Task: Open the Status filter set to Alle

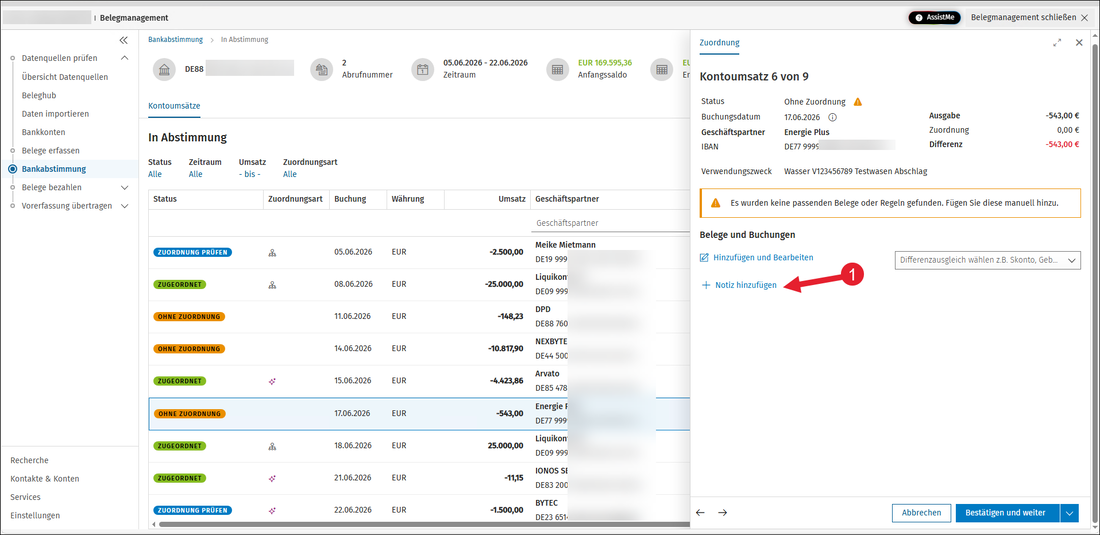Action: [155, 174]
